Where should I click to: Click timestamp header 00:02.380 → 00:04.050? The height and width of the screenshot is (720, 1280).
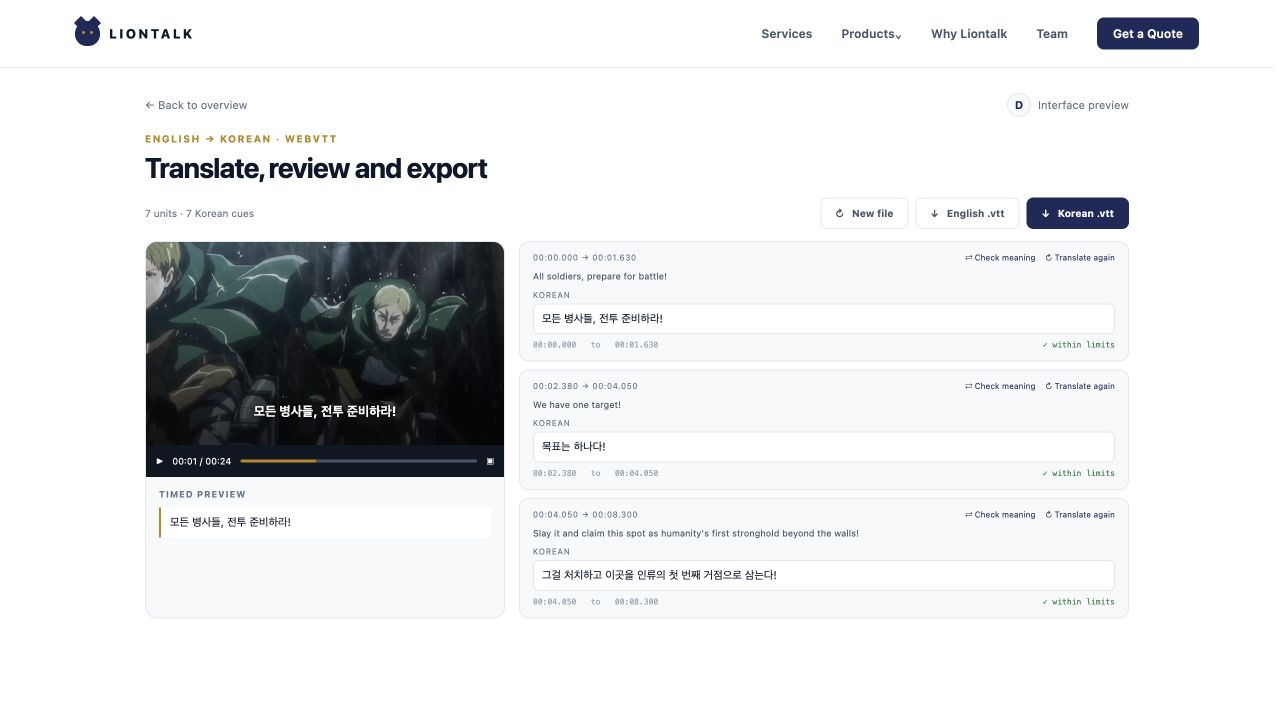click(x=585, y=386)
